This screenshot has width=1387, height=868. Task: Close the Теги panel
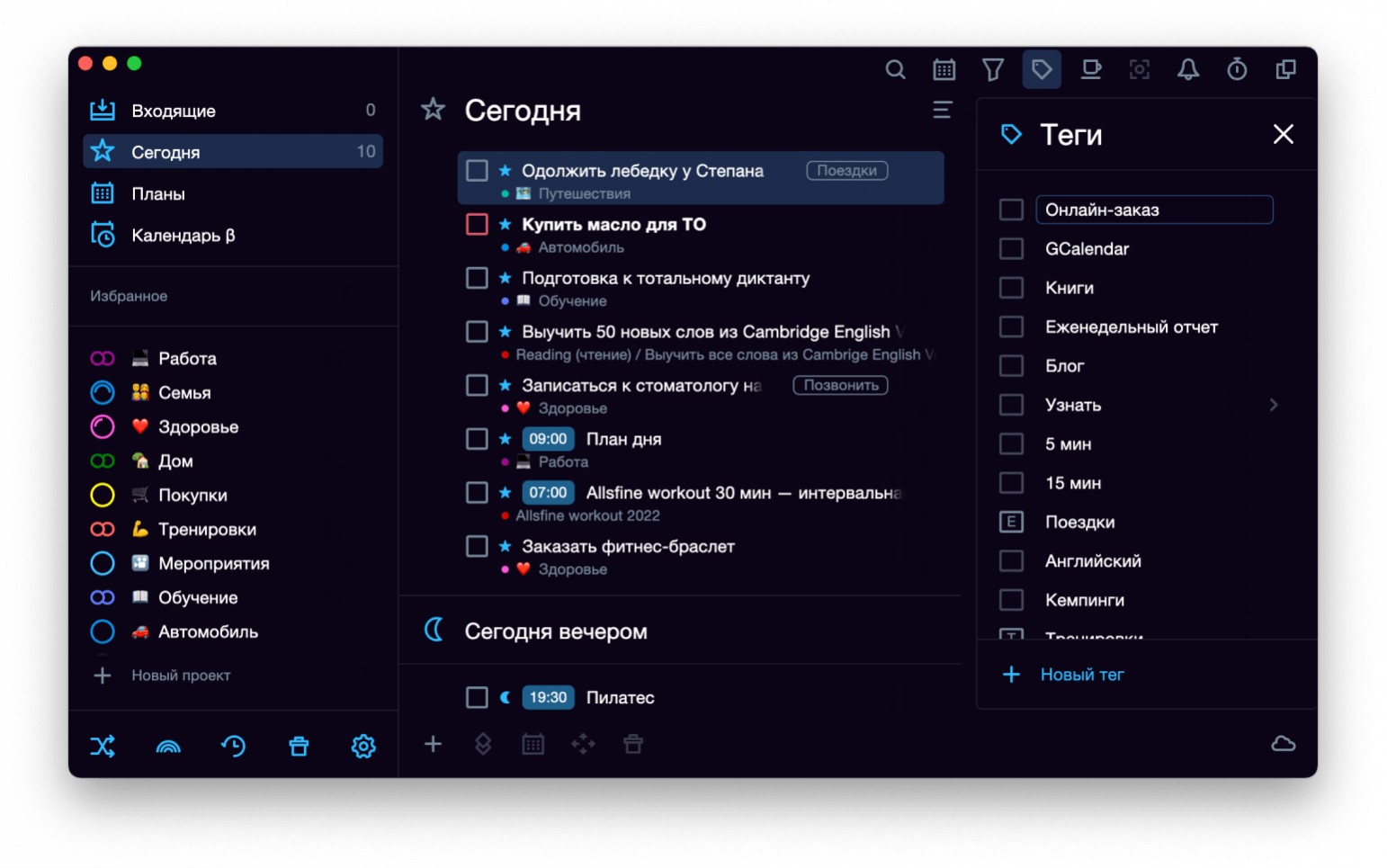pyautogui.click(x=1284, y=134)
